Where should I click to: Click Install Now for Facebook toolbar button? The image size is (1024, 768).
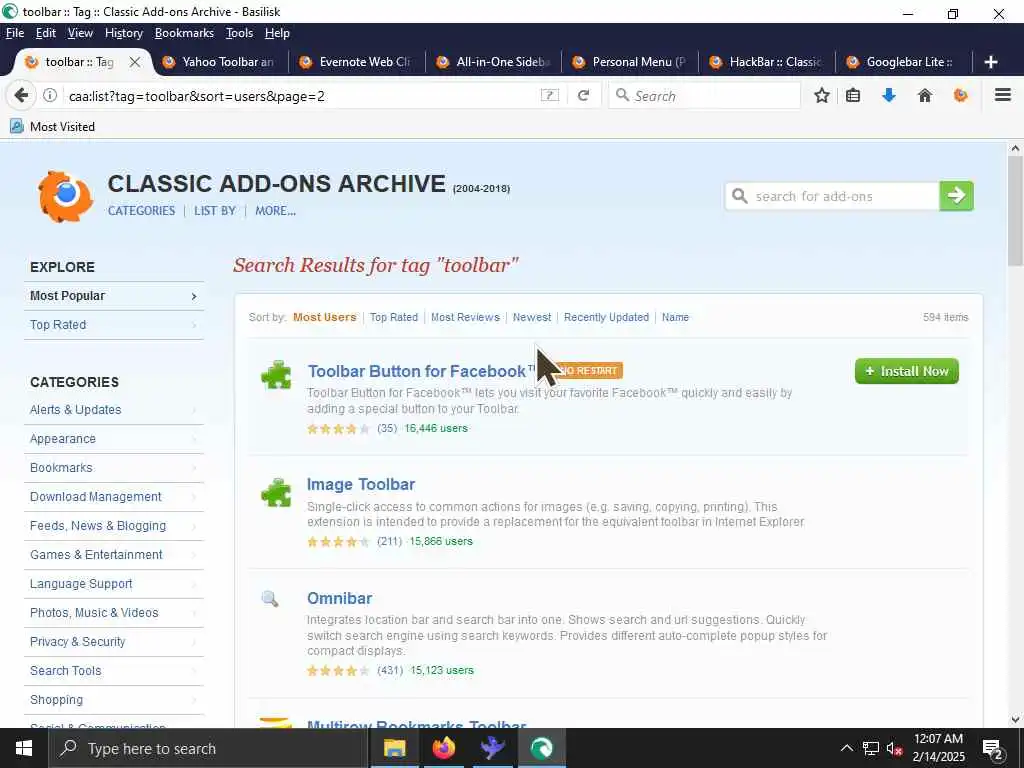coord(906,371)
